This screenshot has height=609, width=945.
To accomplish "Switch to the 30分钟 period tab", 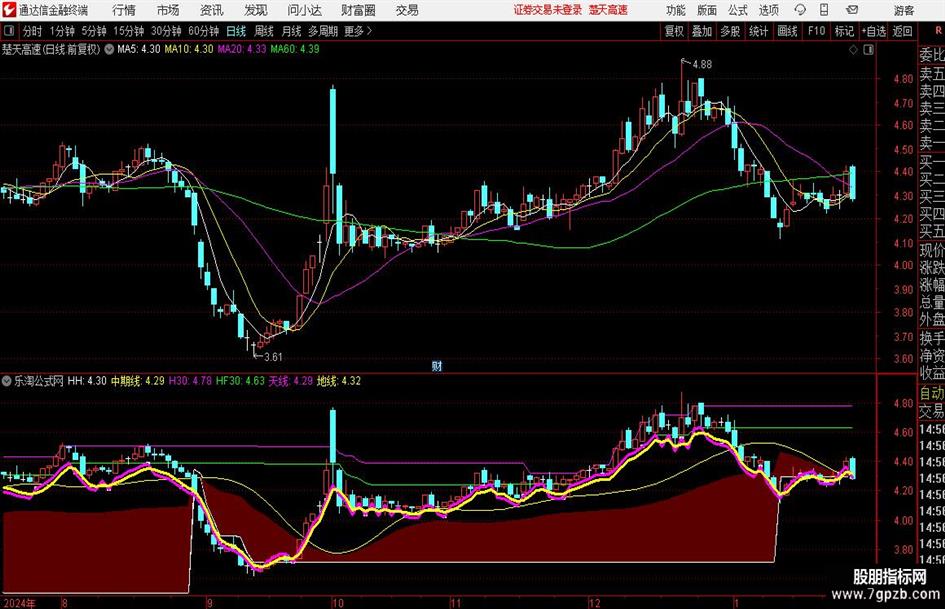I will (166, 31).
